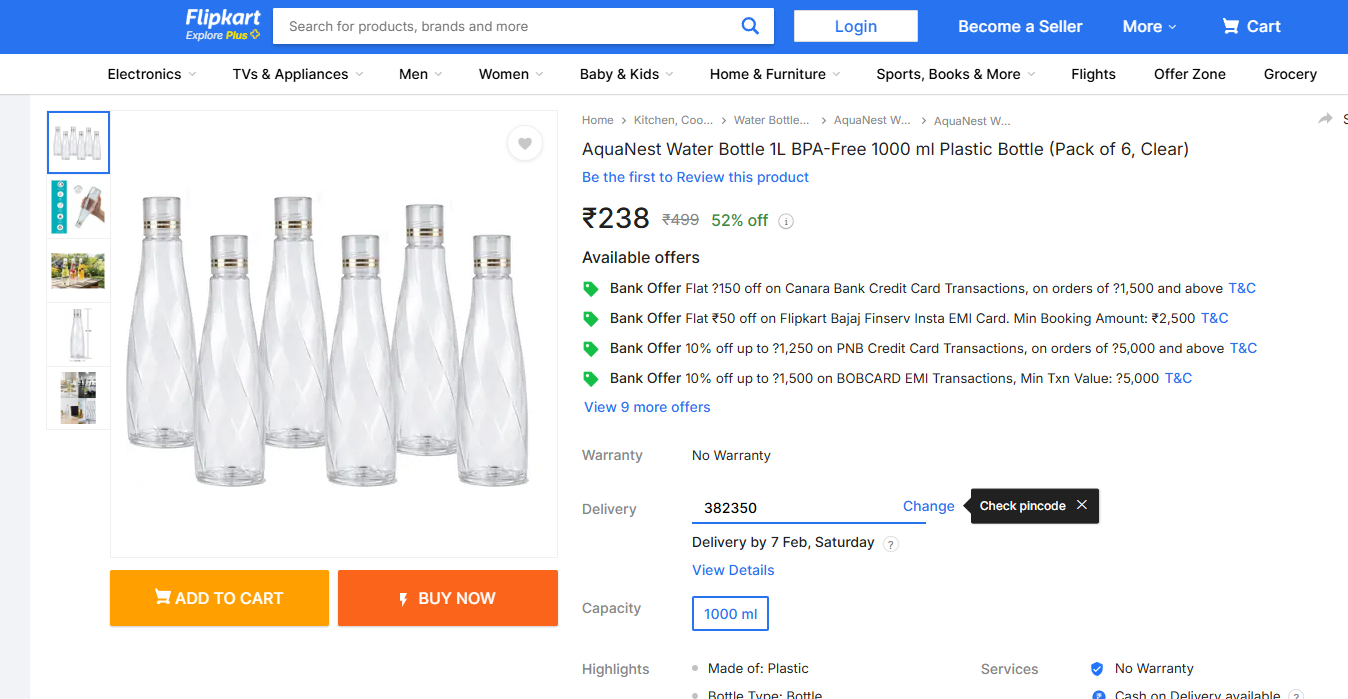
Task: Click the Flipkart Explore Plus logo
Action: coord(223,25)
